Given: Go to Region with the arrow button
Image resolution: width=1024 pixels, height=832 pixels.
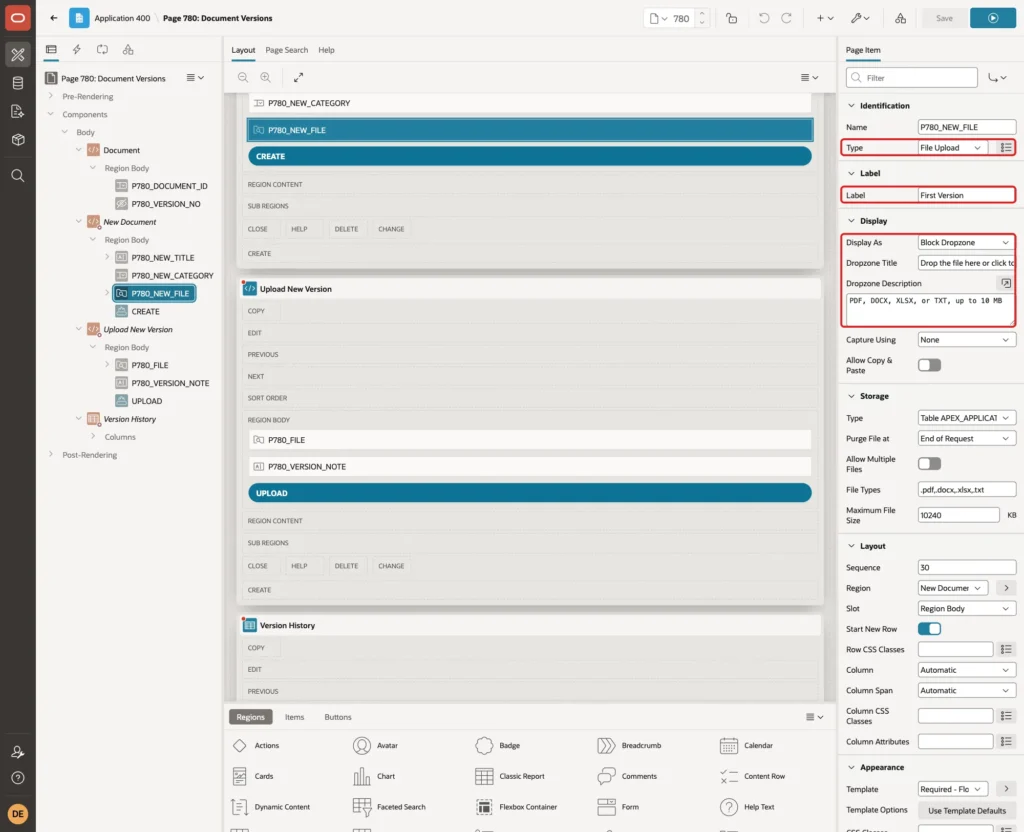Looking at the screenshot, I should click(1006, 588).
